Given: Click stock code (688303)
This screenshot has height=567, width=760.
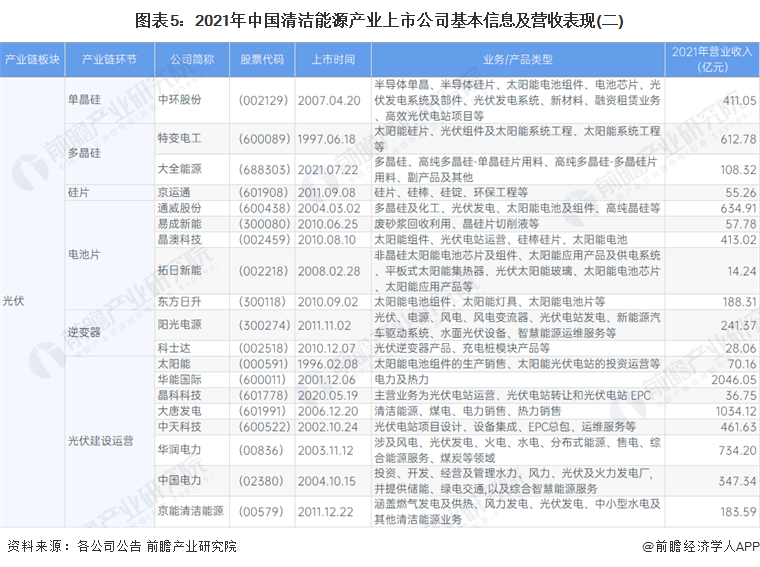Looking at the screenshot, I should [x=264, y=170].
